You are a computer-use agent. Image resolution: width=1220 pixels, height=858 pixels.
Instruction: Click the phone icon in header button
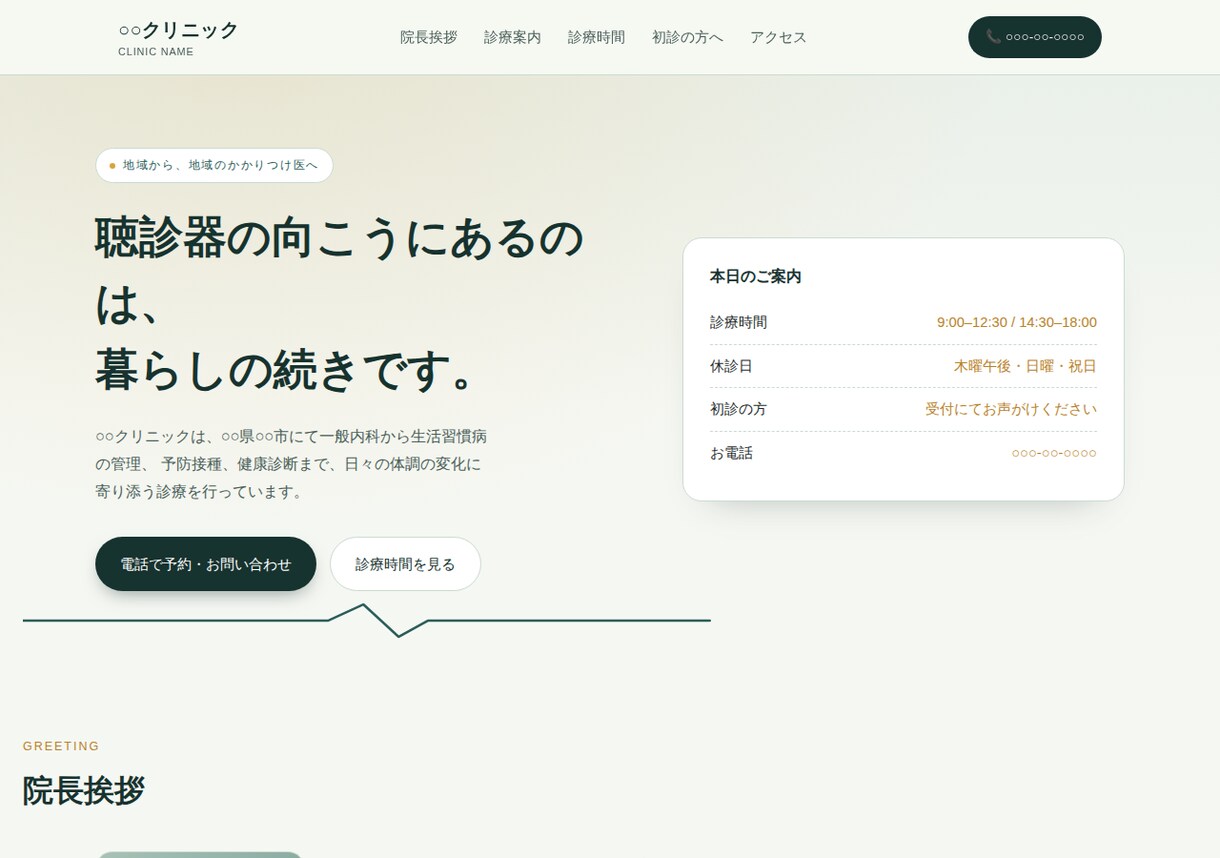993,37
